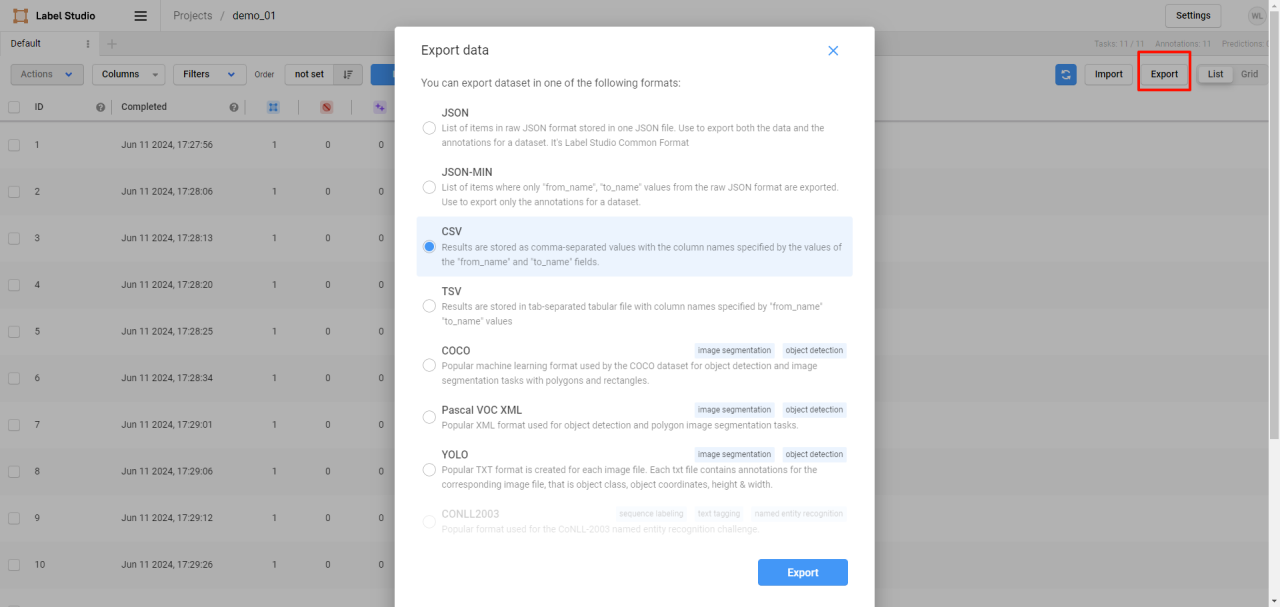Click demo_01 in the breadcrumb
Viewport: 1280px width, 607px height.
[x=254, y=16]
